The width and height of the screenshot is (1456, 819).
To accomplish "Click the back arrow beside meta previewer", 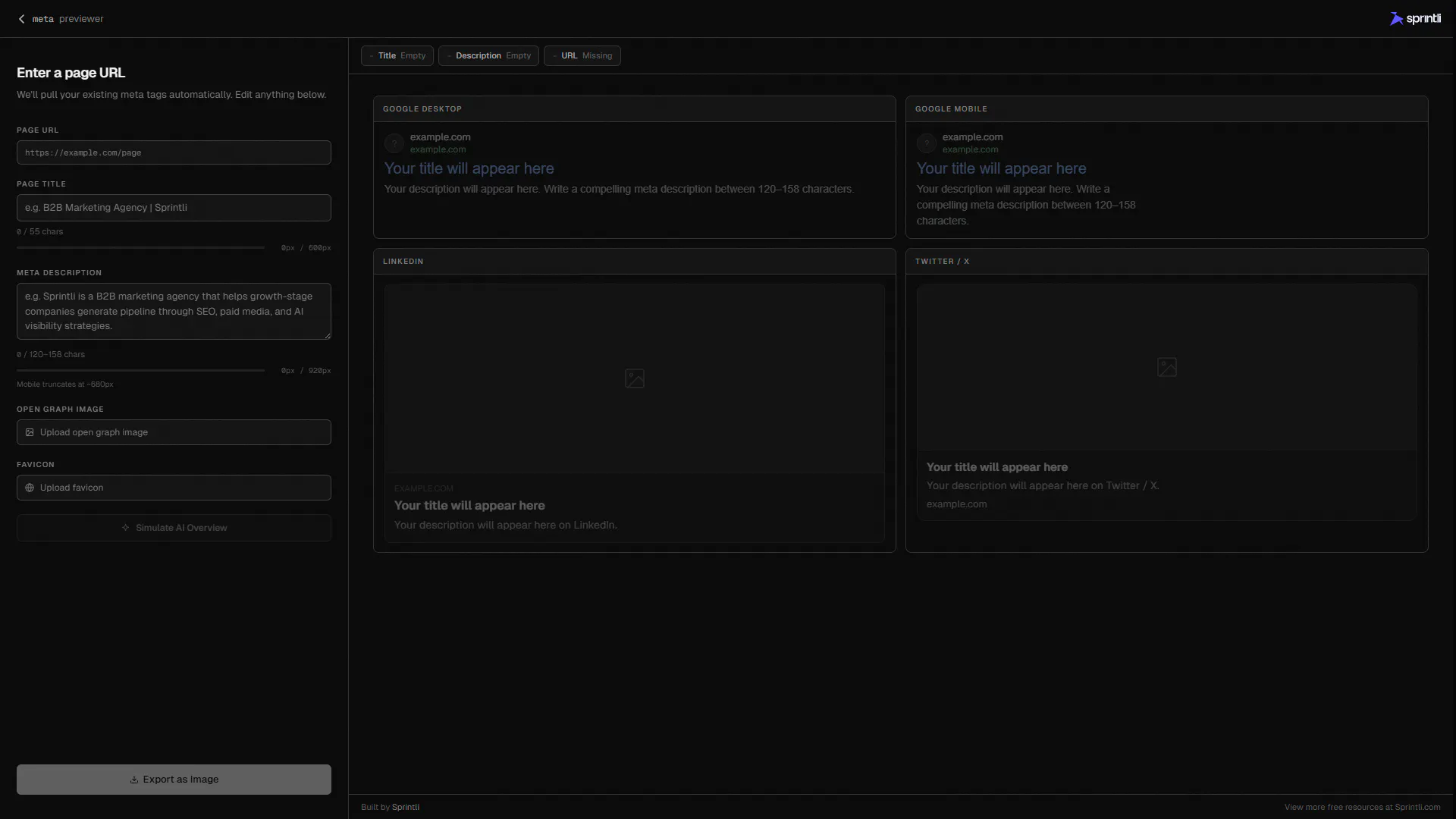I will tap(20, 18).
